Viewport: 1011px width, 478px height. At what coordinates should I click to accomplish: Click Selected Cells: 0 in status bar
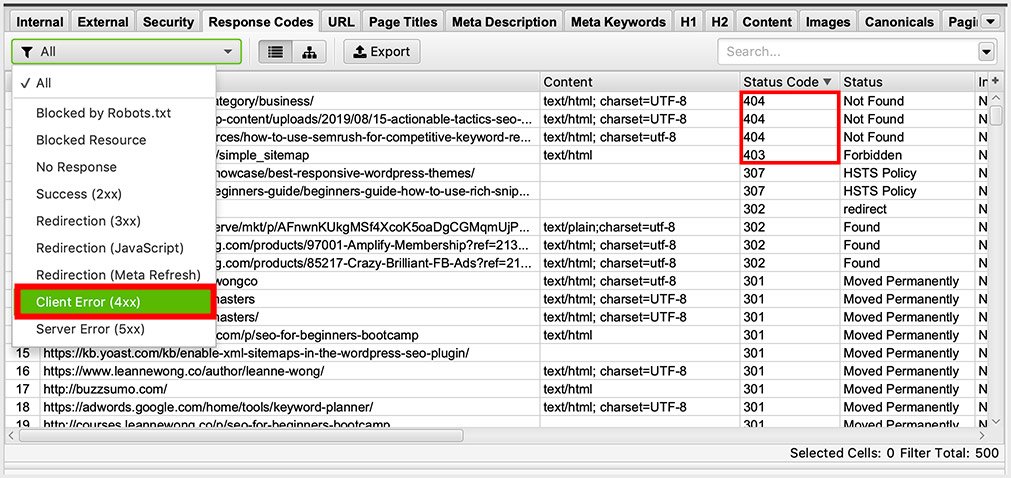tap(842, 453)
